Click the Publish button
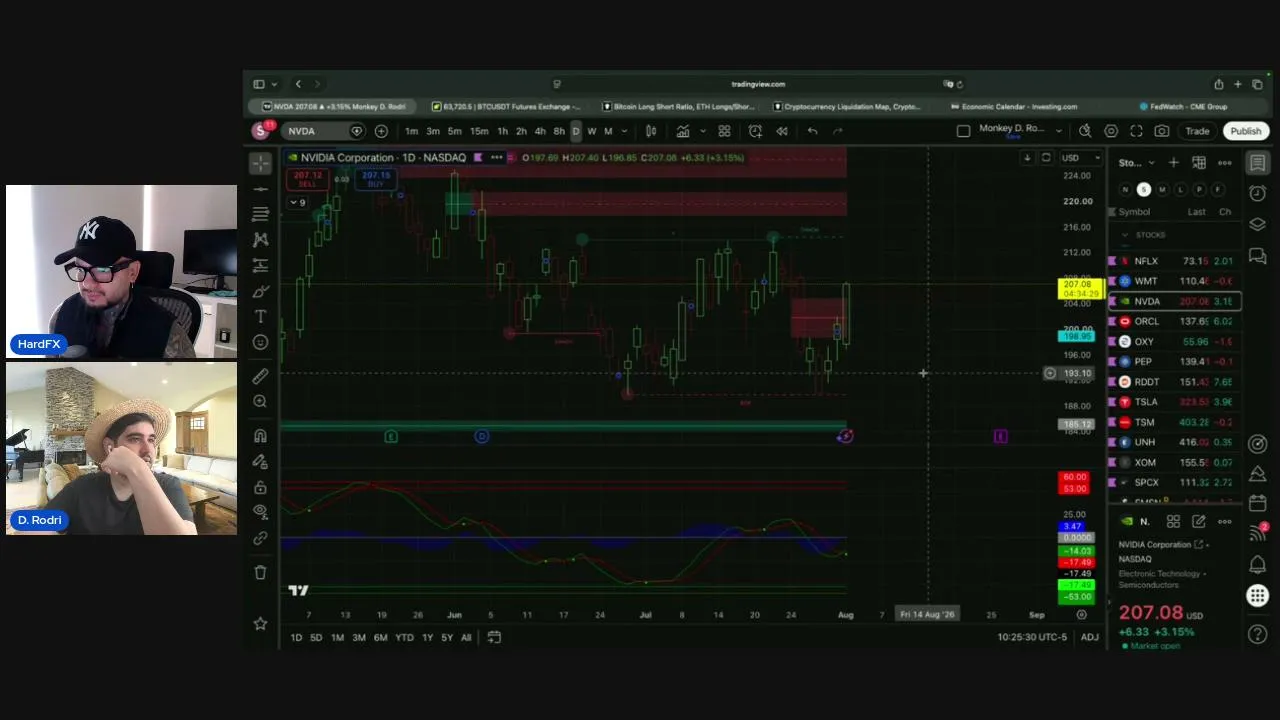 [1245, 131]
